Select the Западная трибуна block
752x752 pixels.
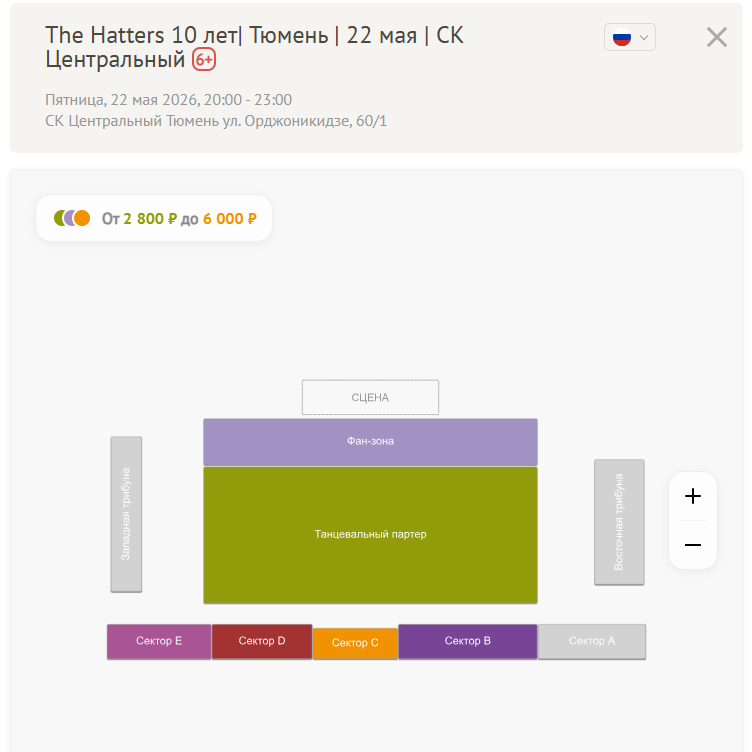coord(126,514)
